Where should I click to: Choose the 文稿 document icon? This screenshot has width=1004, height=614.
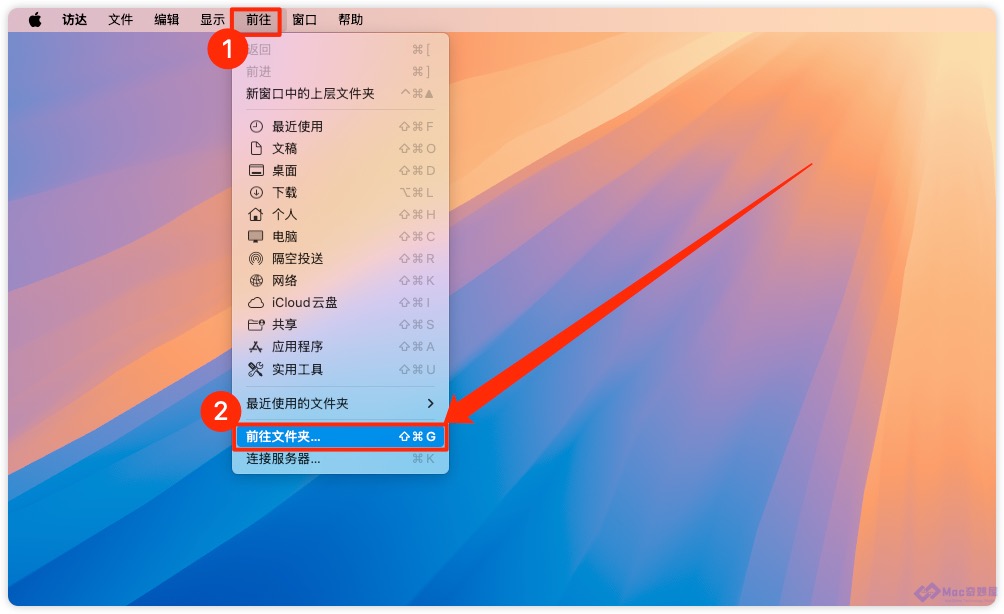pyautogui.click(x=256, y=149)
